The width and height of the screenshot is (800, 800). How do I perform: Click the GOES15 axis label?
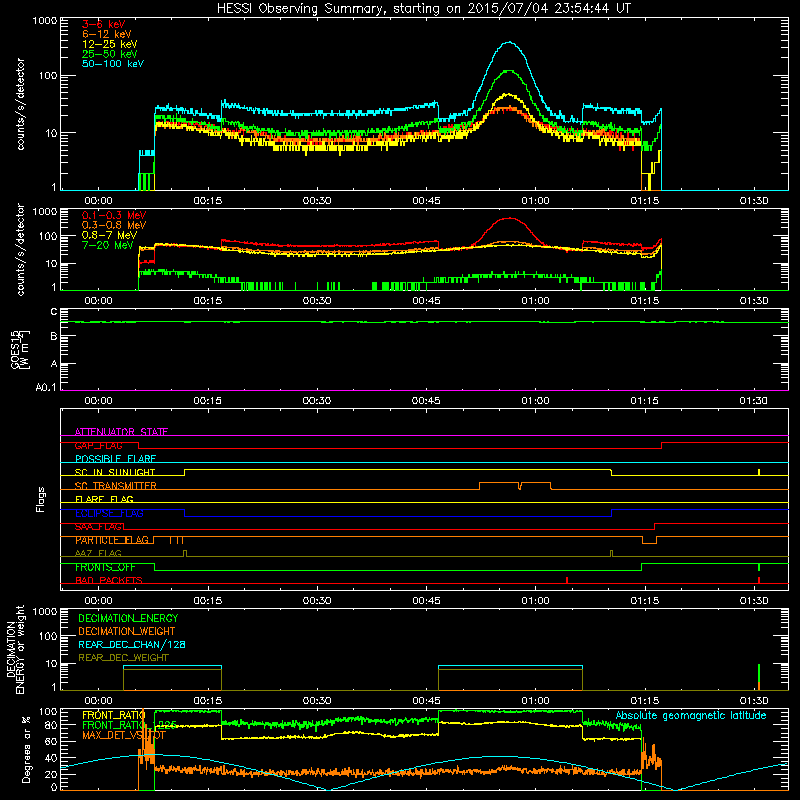(20, 350)
